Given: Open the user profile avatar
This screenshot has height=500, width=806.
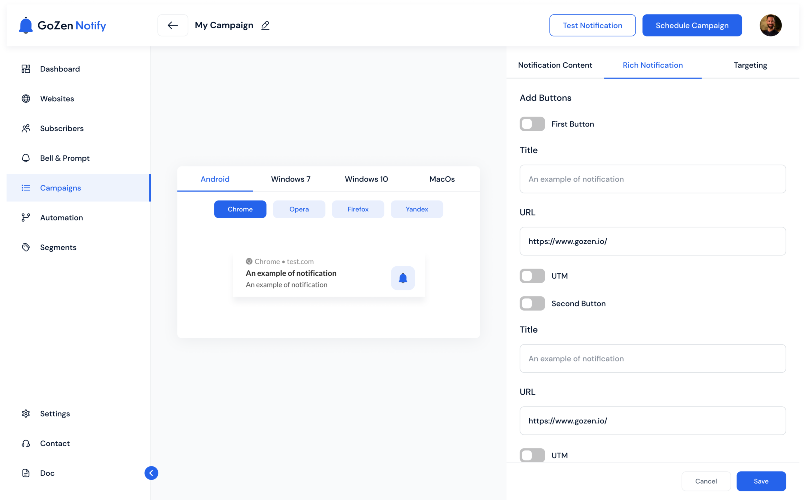Looking at the screenshot, I should [771, 25].
